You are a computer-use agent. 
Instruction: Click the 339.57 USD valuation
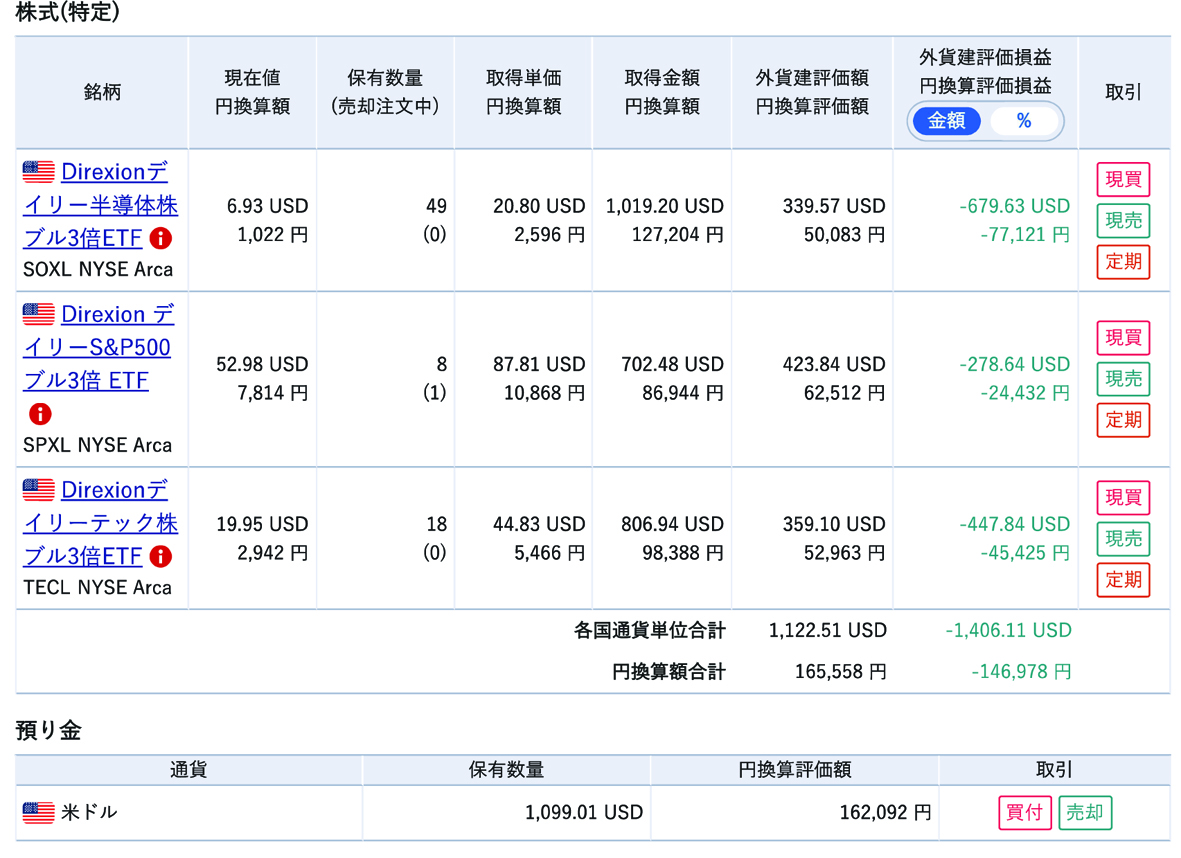coord(834,206)
